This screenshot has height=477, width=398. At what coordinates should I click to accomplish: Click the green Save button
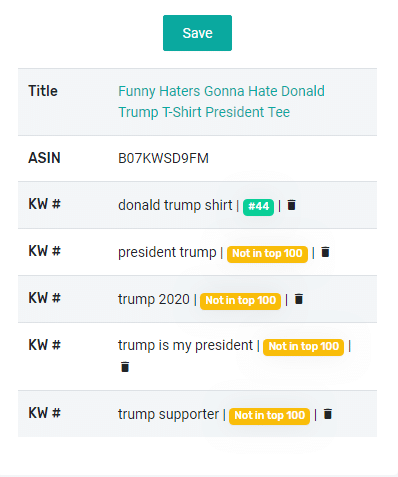(197, 33)
